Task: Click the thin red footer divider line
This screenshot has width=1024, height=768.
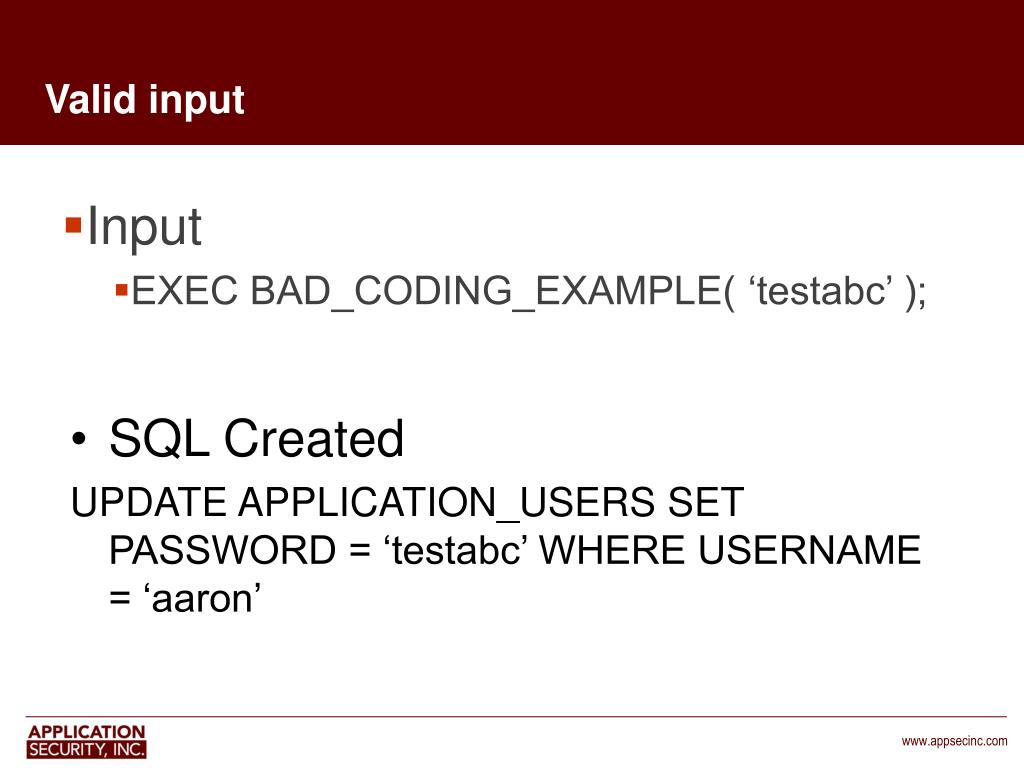Action: [516, 716]
